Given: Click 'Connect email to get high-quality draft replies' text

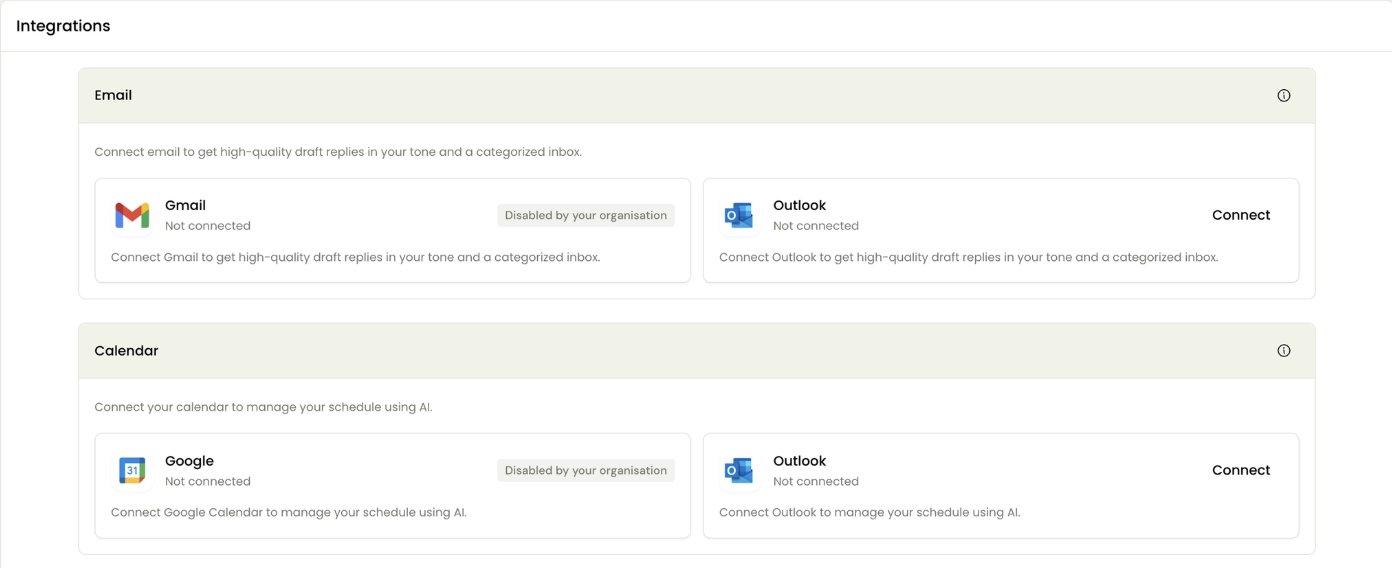Looking at the screenshot, I should tap(338, 152).
